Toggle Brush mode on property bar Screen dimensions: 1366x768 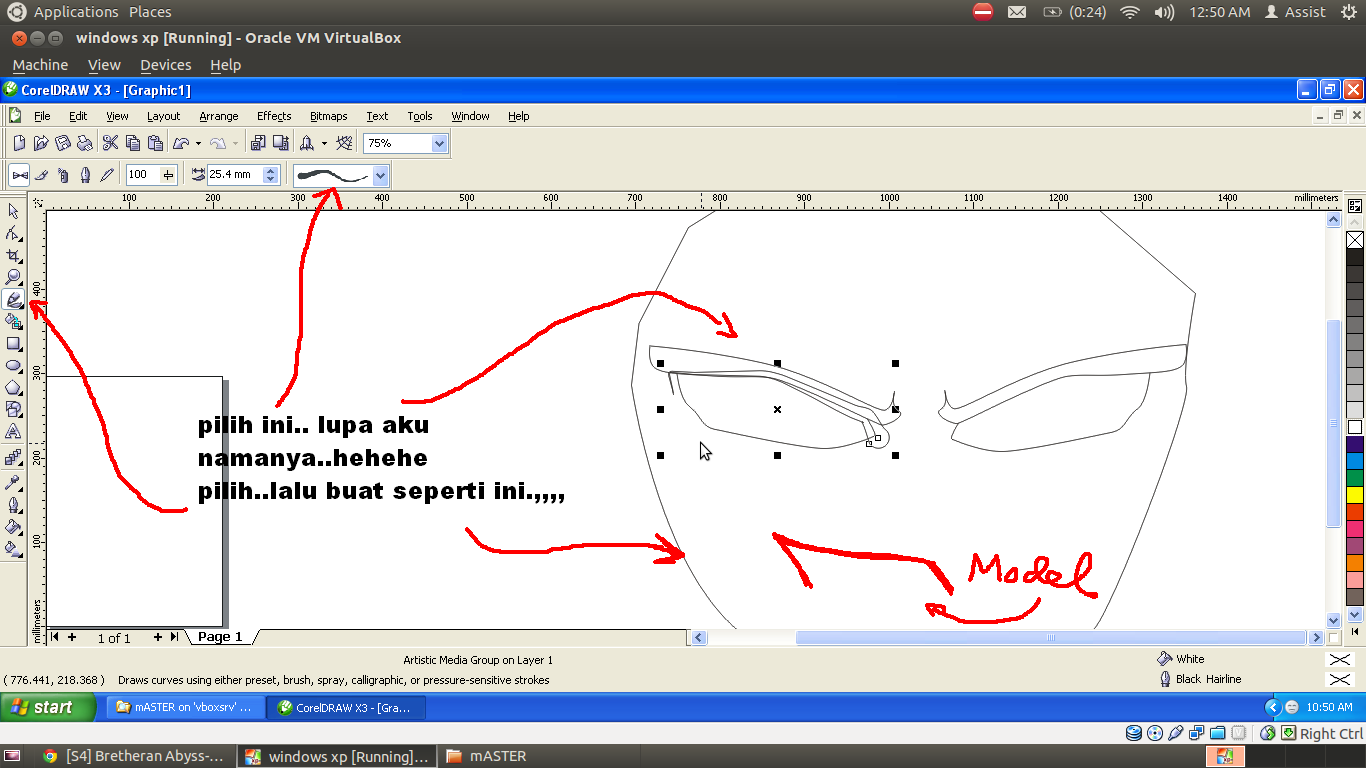41,175
